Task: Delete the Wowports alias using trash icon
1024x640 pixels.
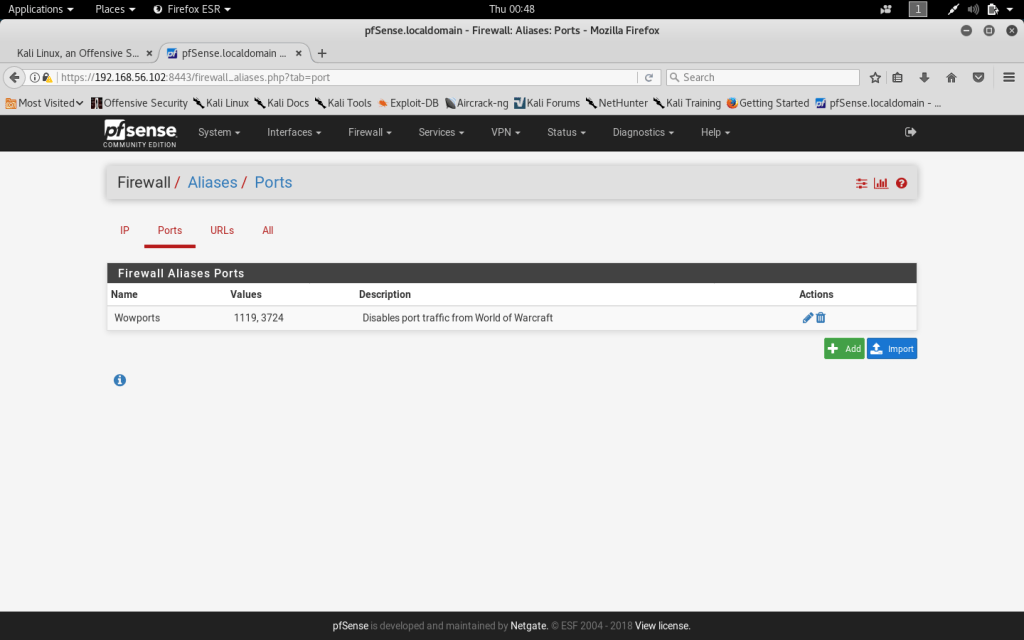Action: [821, 318]
